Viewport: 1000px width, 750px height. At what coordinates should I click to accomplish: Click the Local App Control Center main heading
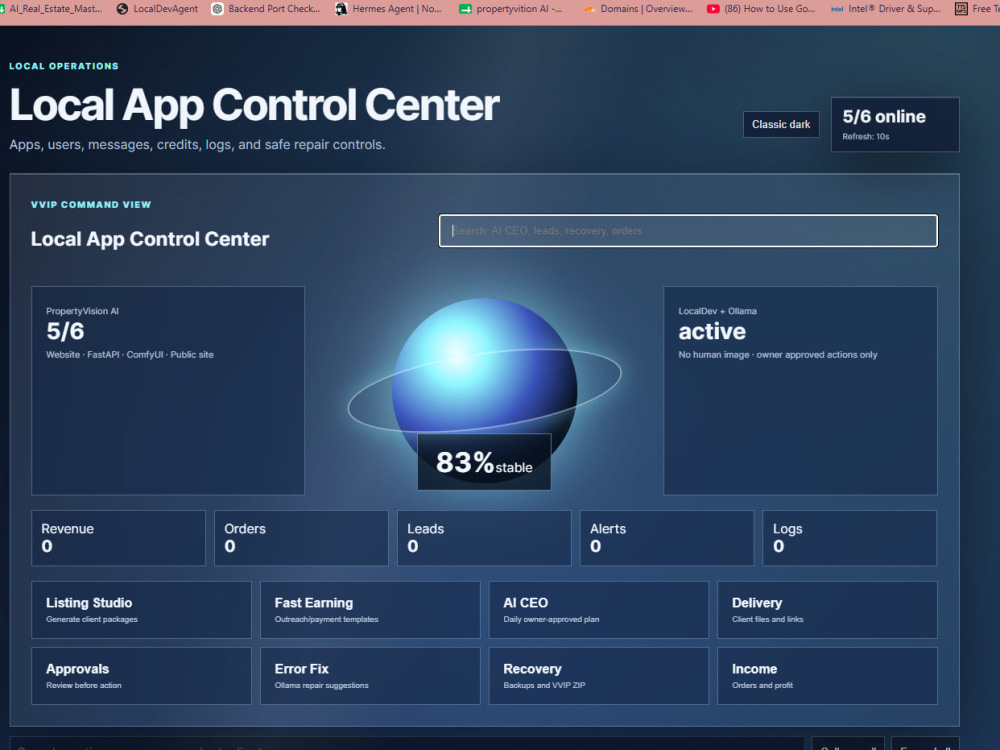click(x=254, y=105)
